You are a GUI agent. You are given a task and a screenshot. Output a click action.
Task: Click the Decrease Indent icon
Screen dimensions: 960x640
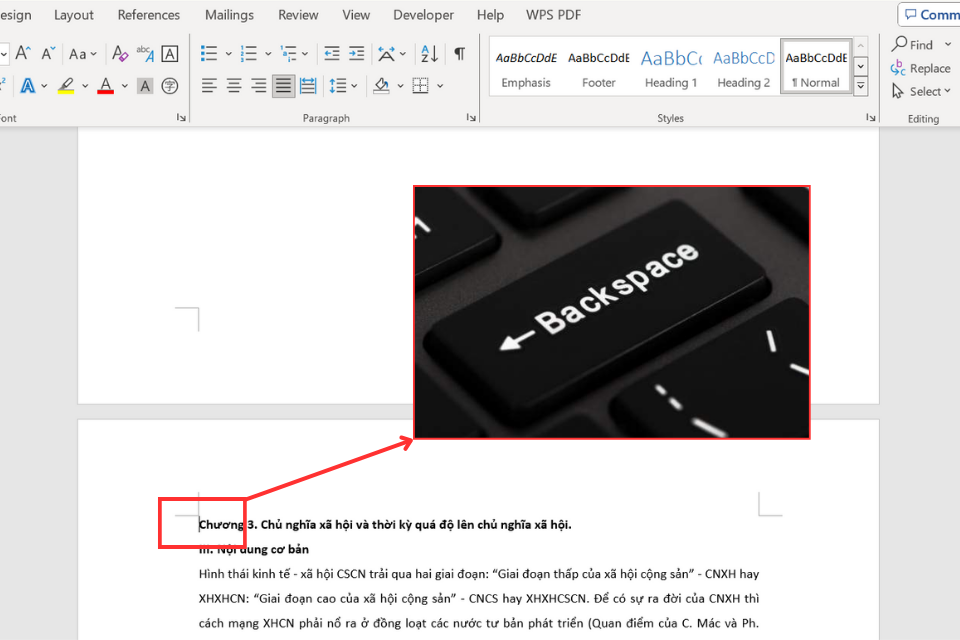[334, 53]
